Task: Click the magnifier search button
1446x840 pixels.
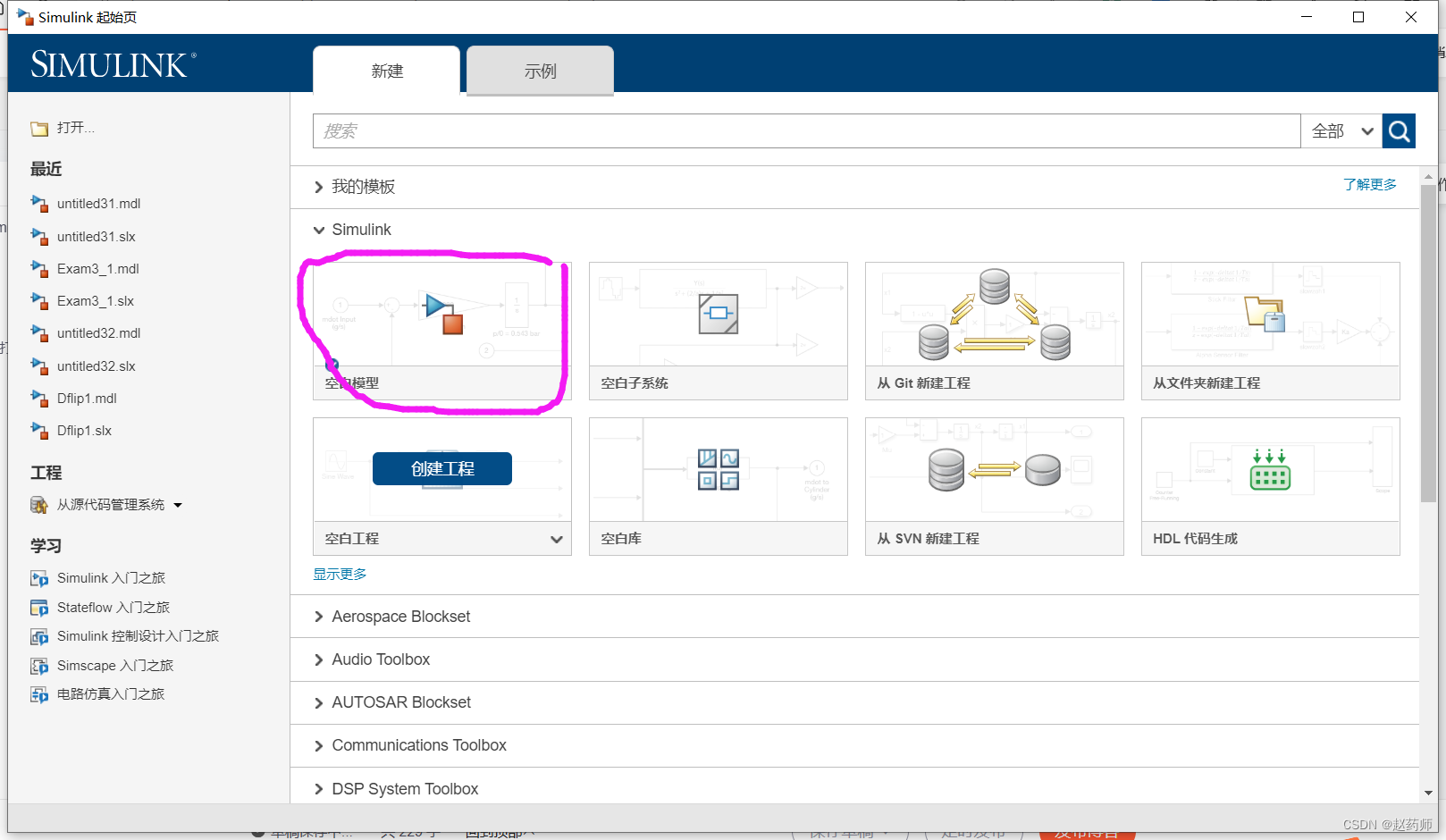Action: pos(1399,131)
